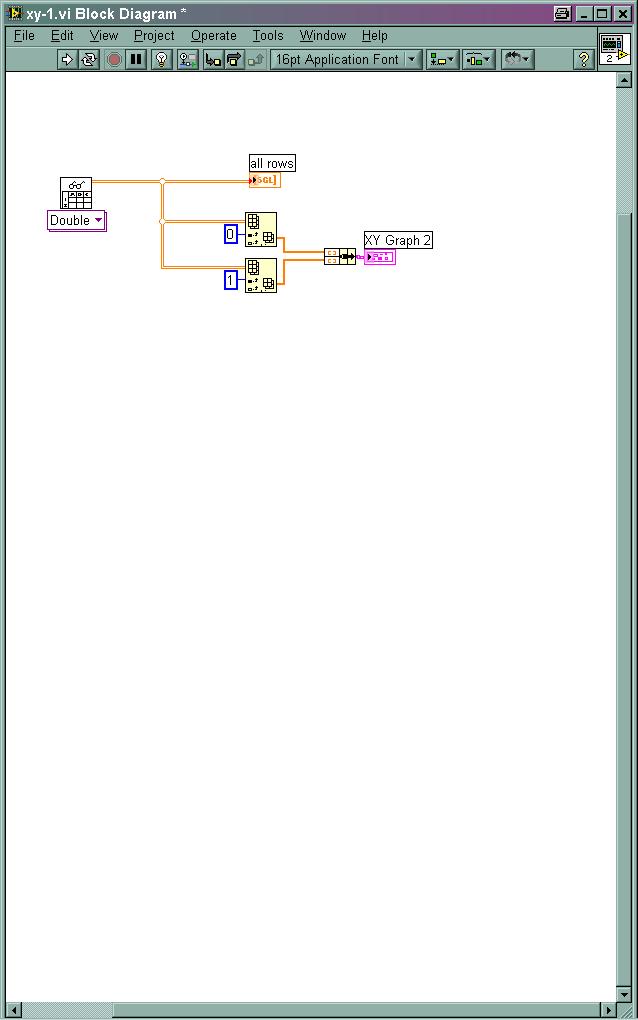Click the print icon in title bar
The image size is (638, 1020).
click(563, 13)
